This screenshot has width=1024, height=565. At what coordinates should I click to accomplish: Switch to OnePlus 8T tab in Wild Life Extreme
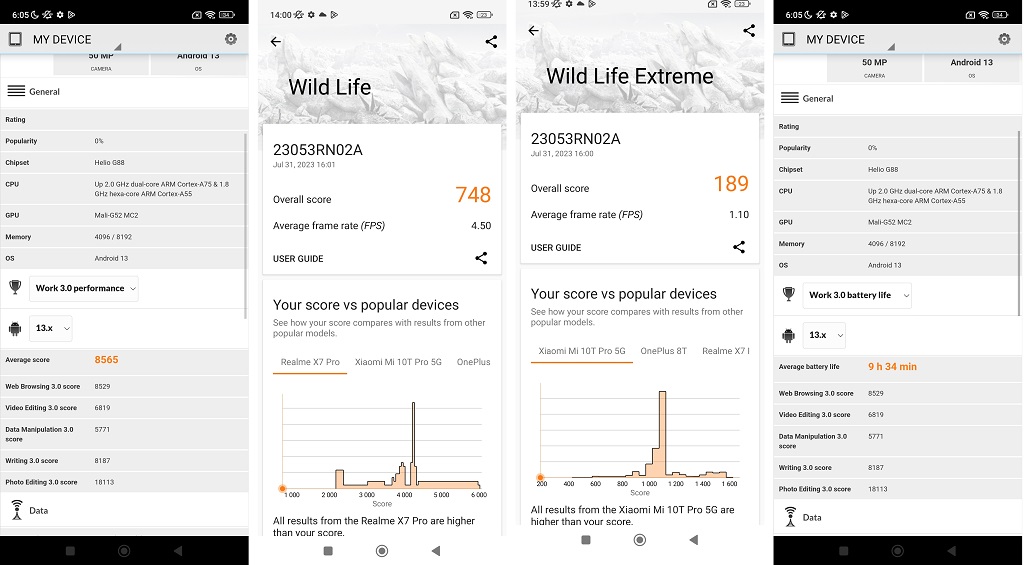pyautogui.click(x=664, y=351)
